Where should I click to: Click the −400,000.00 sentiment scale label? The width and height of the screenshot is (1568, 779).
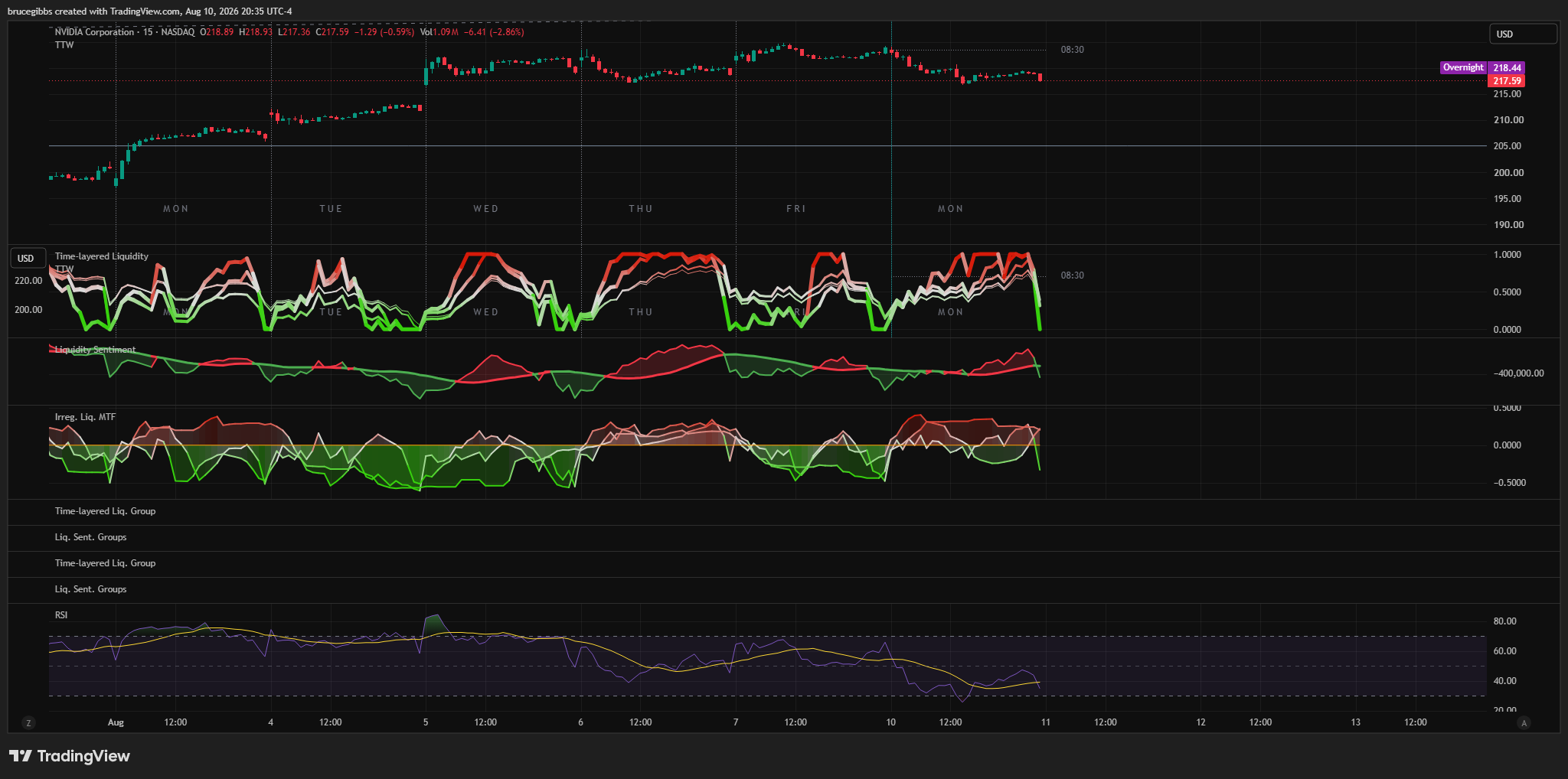pyautogui.click(x=1518, y=373)
